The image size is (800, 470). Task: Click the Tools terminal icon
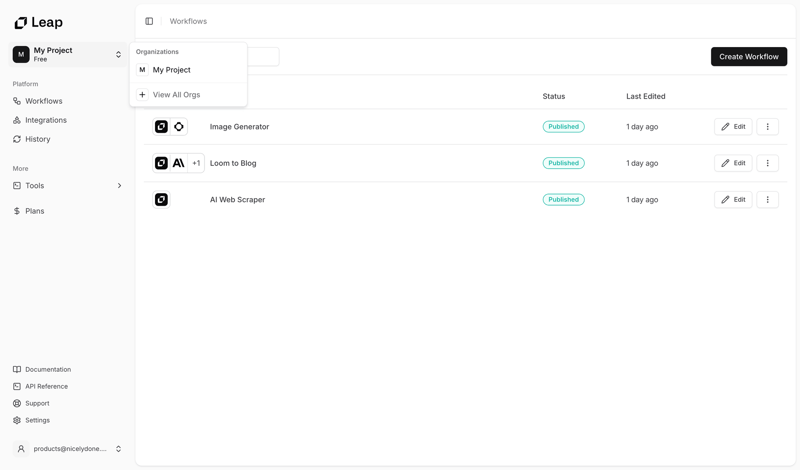click(x=17, y=186)
